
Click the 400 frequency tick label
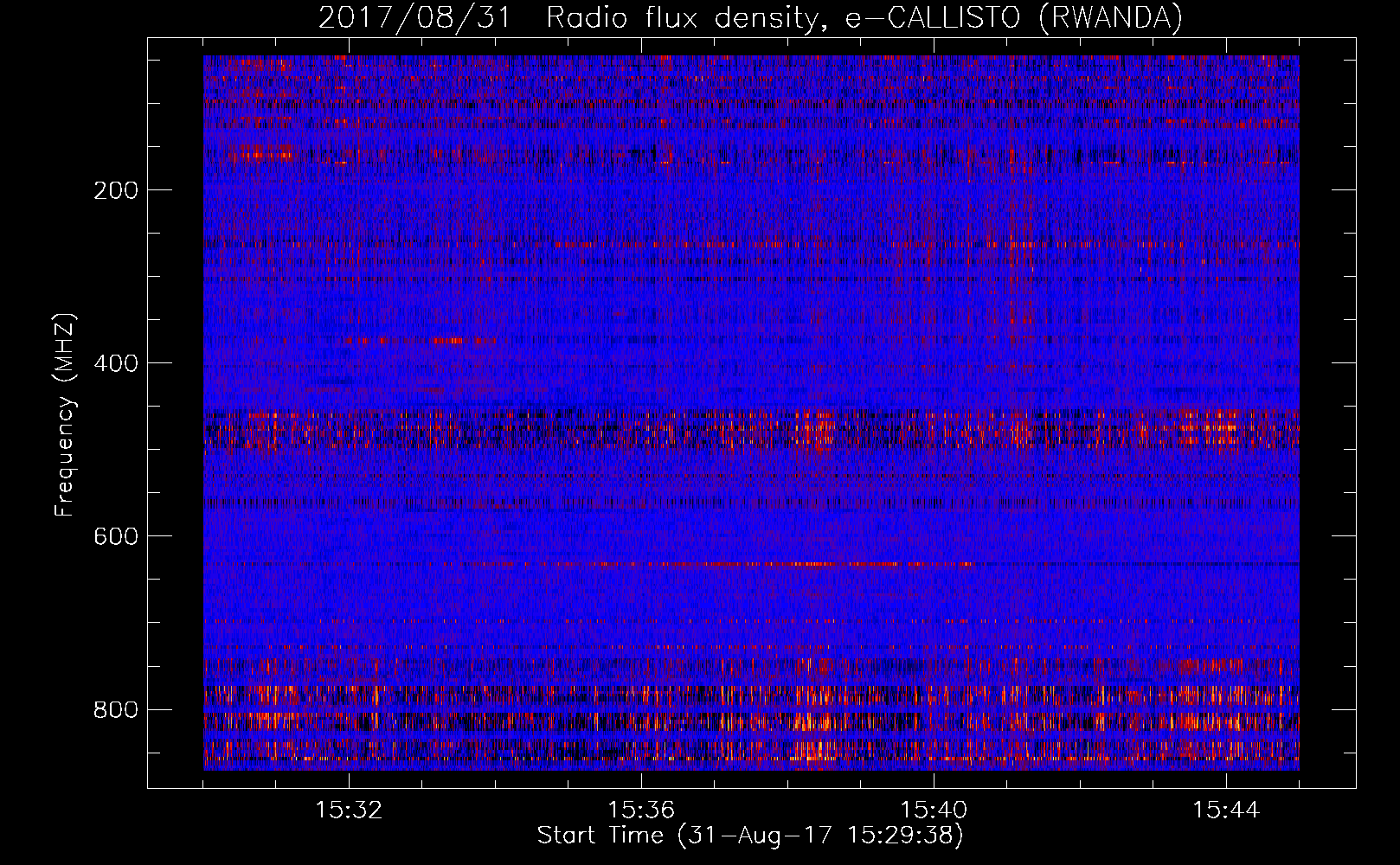[x=116, y=363]
